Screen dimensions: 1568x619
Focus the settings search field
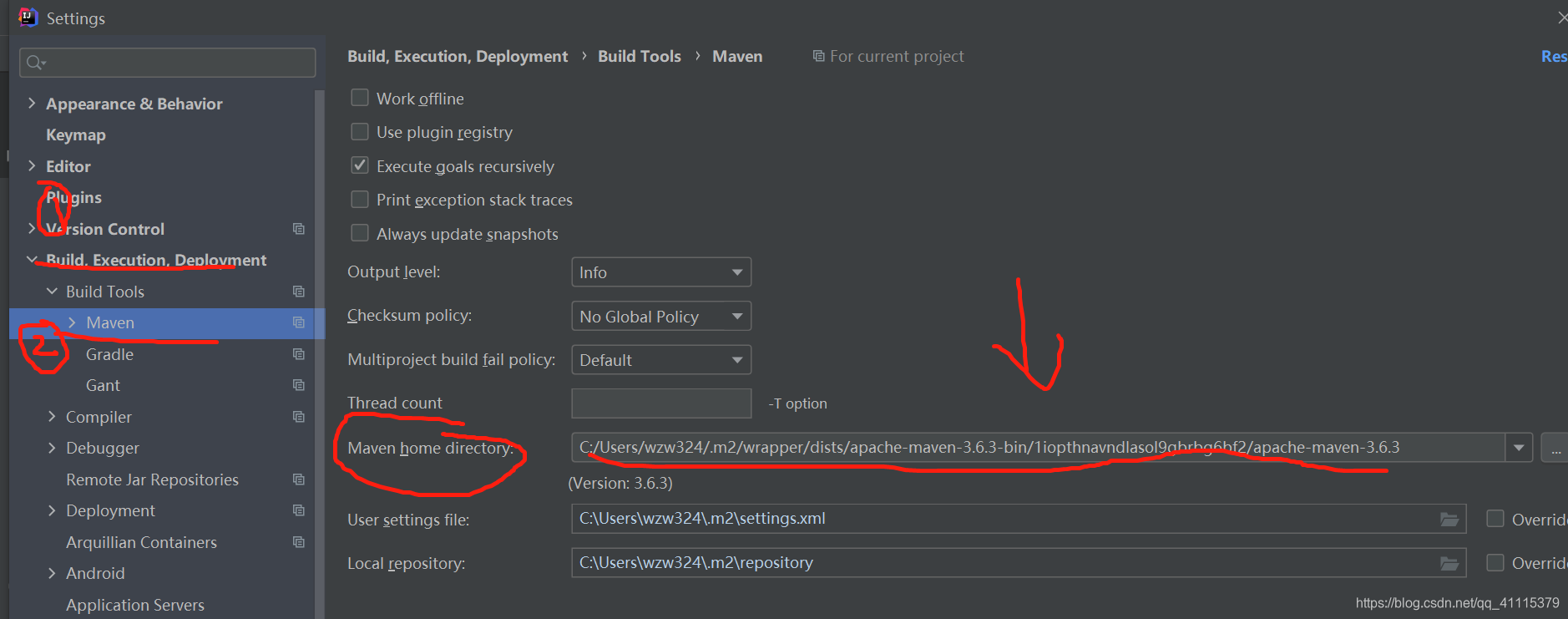[167, 63]
